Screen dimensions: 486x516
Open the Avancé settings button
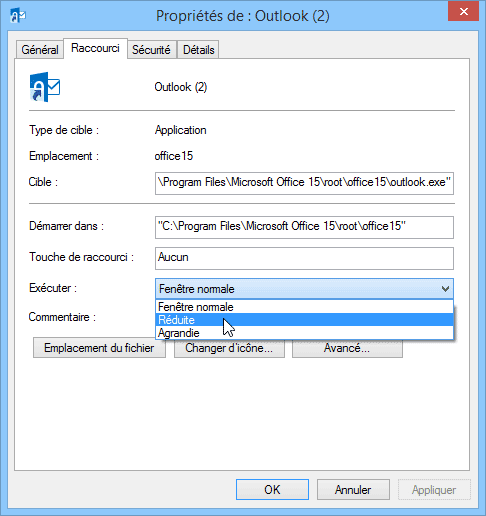[347, 348]
